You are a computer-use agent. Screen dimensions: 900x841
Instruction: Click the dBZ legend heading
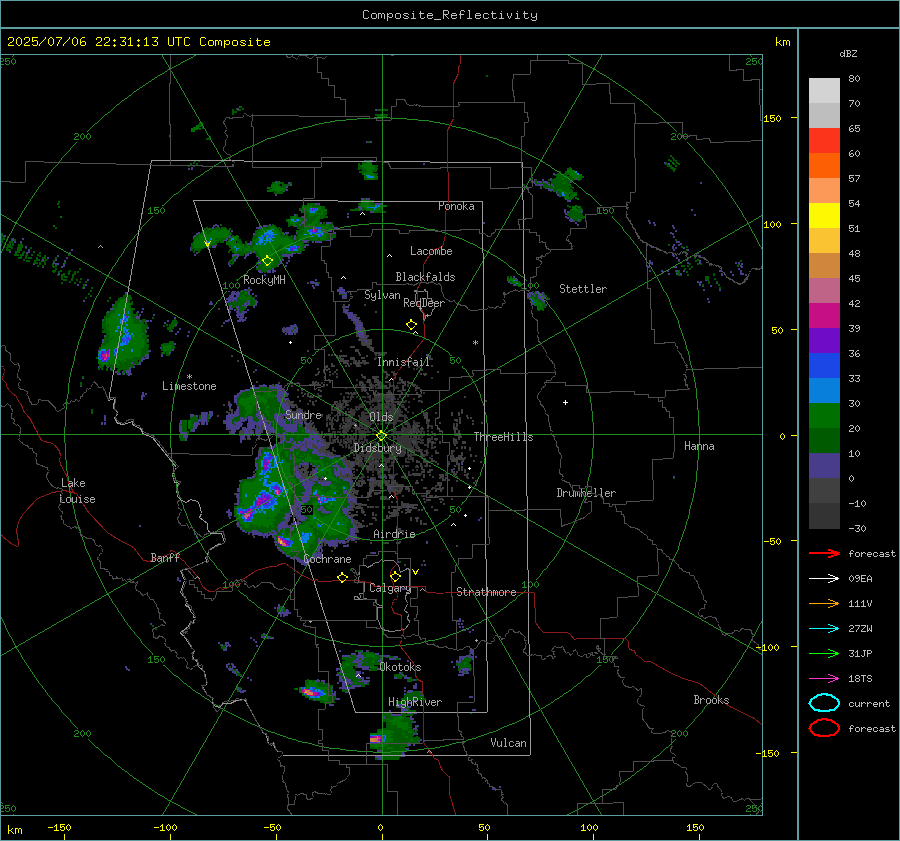pyautogui.click(x=848, y=53)
